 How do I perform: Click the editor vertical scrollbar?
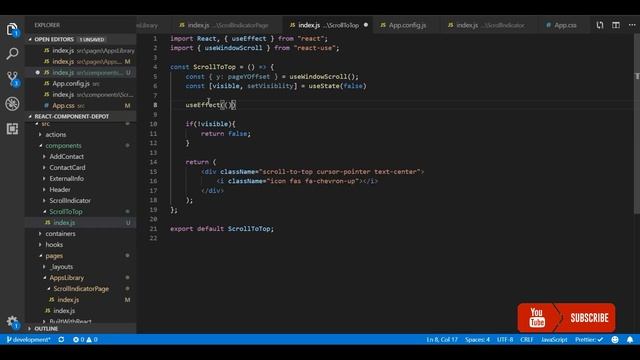click(636, 124)
